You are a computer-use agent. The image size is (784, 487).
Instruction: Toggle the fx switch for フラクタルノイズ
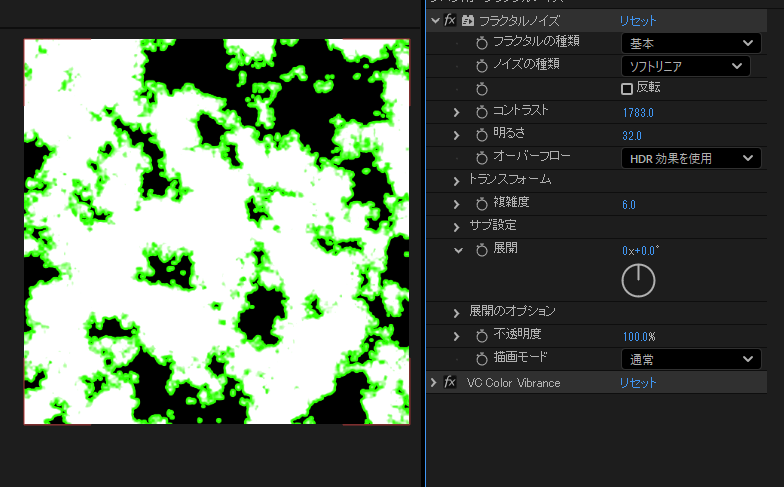pyautogui.click(x=450, y=20)
